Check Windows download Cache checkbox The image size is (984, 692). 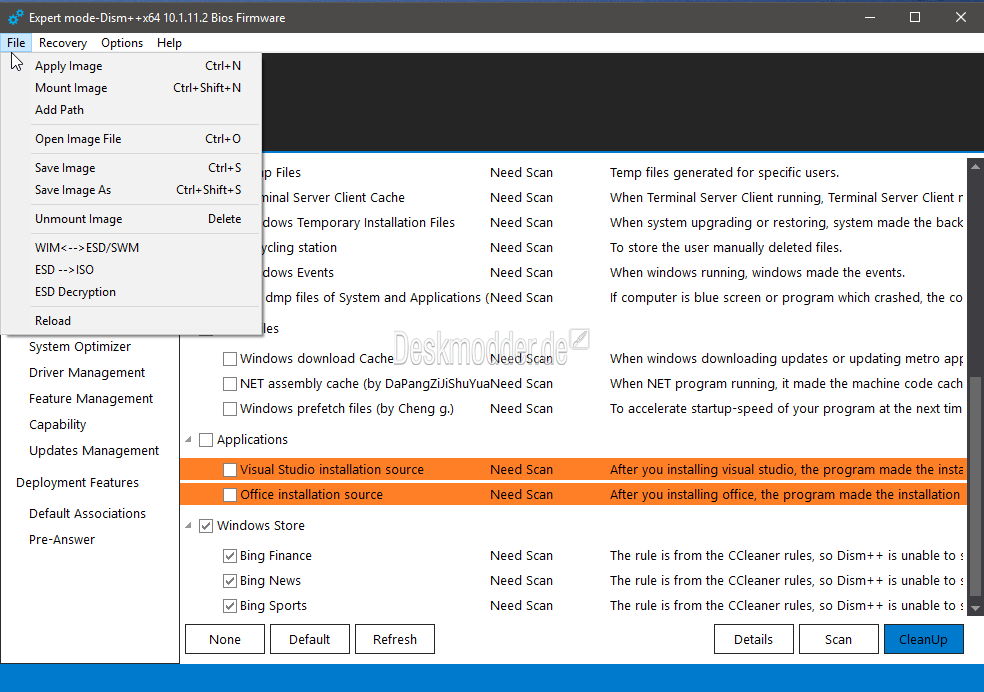coord(230,359)
